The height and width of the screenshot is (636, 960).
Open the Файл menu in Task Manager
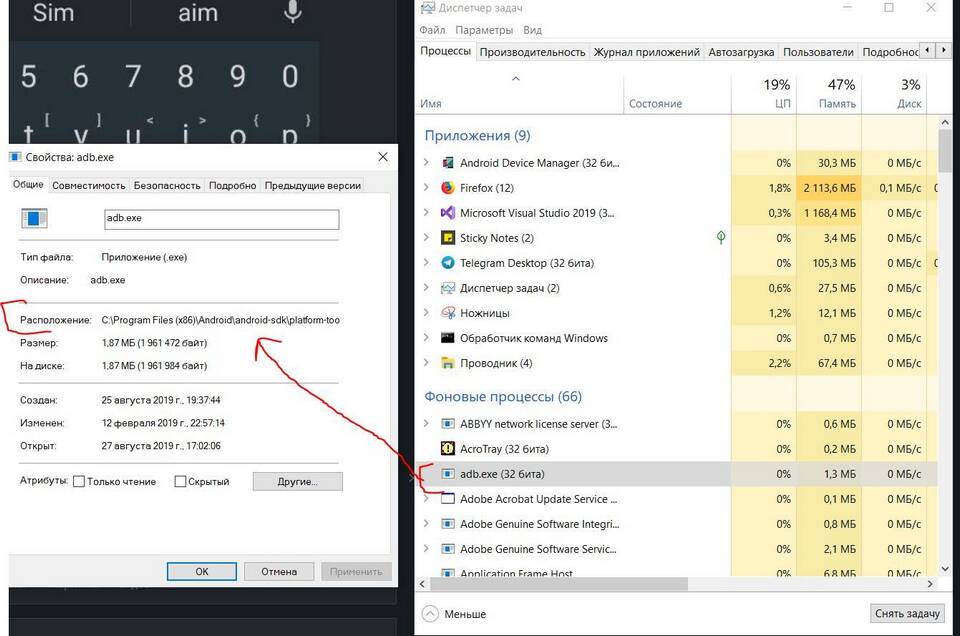point(432,30)
